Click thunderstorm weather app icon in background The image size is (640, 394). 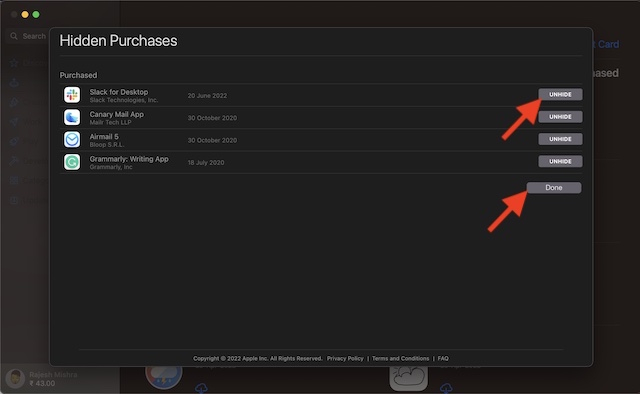pyautogui.click(x=164, y=378)
